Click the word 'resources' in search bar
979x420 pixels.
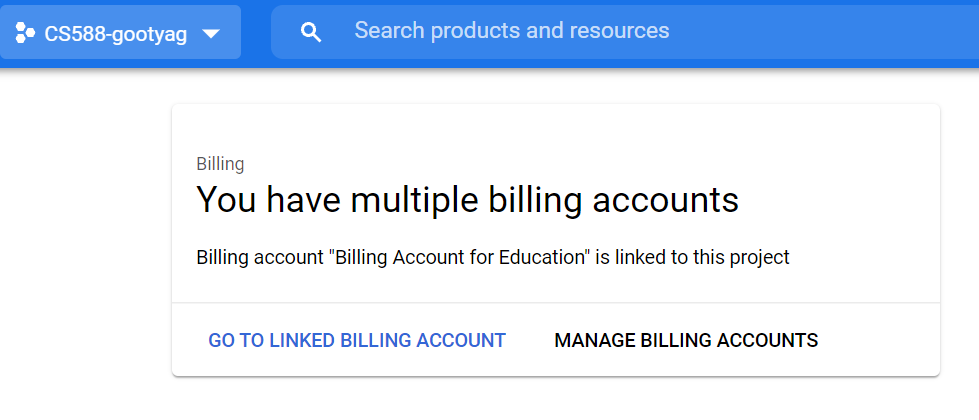[626, 31]
